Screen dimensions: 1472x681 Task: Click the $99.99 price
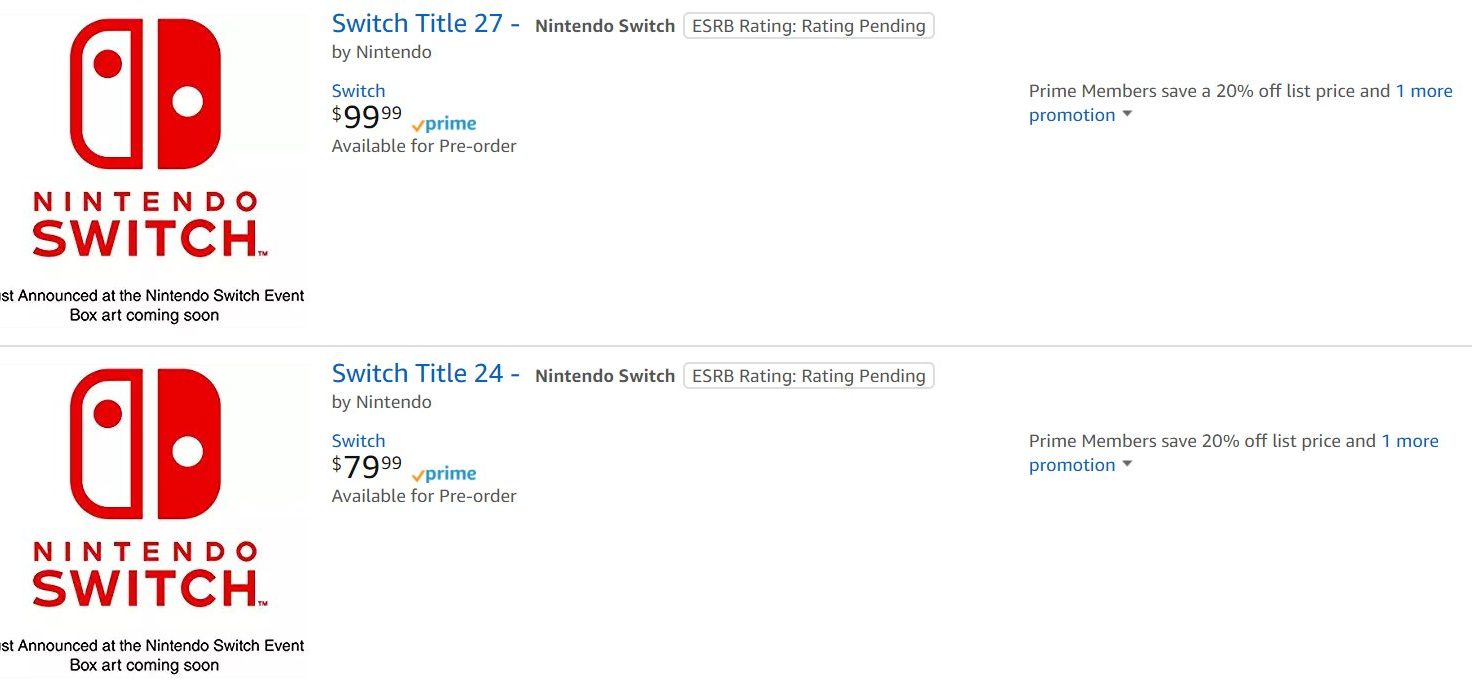[x=367, y=117]
